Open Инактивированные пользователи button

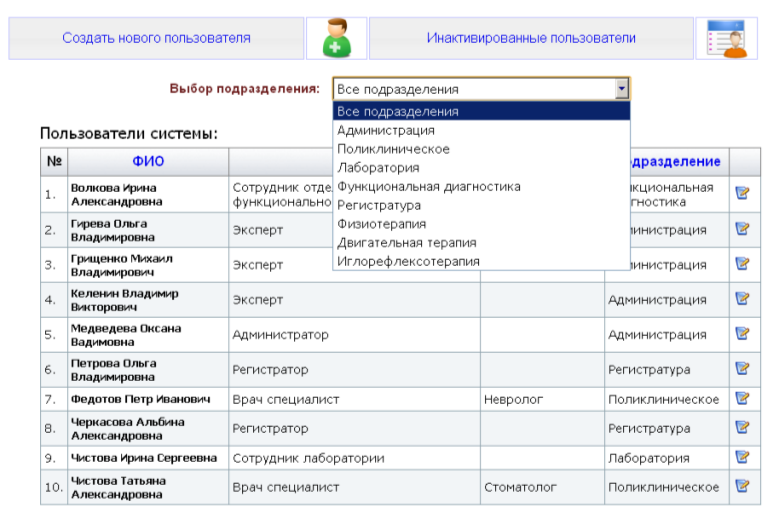click(531, 39)
